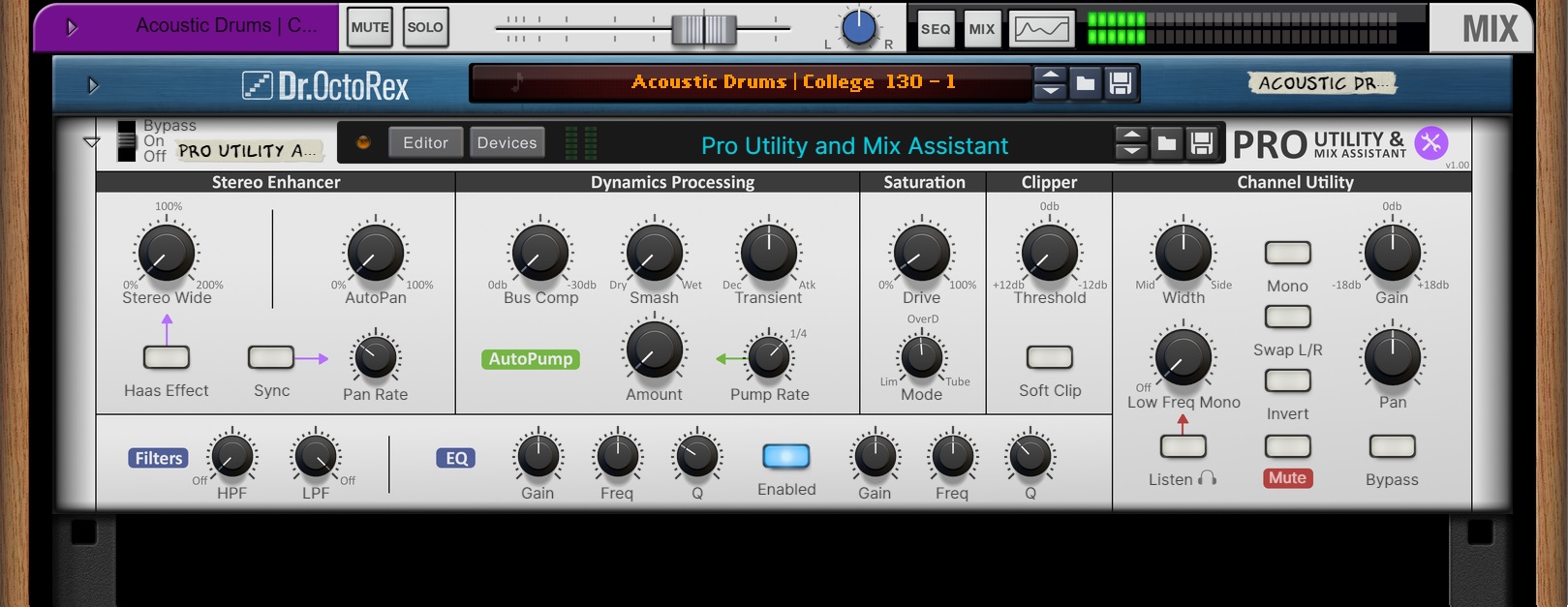
Task: Enable the Swap L/R button
Action: (x=1288, y=317)
